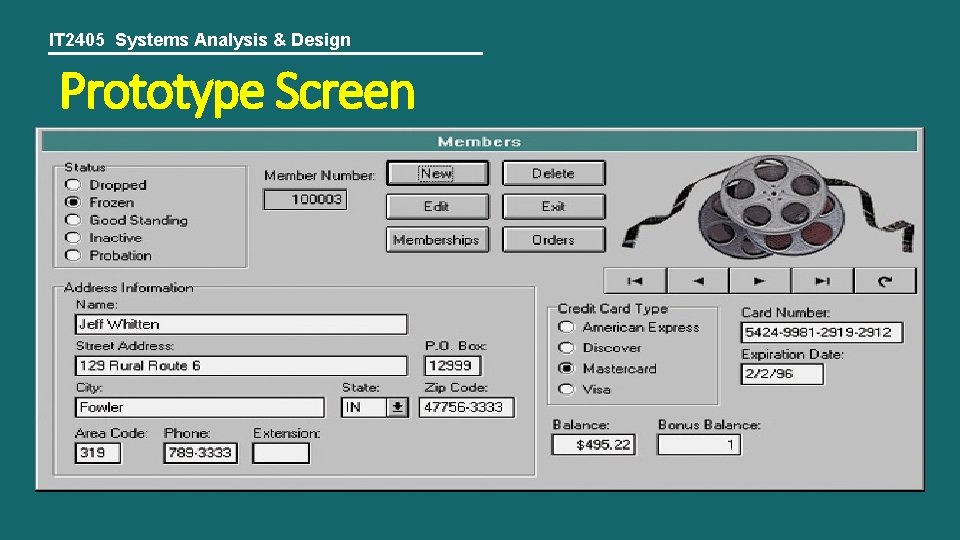Click the P.O. Box field

pyautogui.click(x=452, y=366)
